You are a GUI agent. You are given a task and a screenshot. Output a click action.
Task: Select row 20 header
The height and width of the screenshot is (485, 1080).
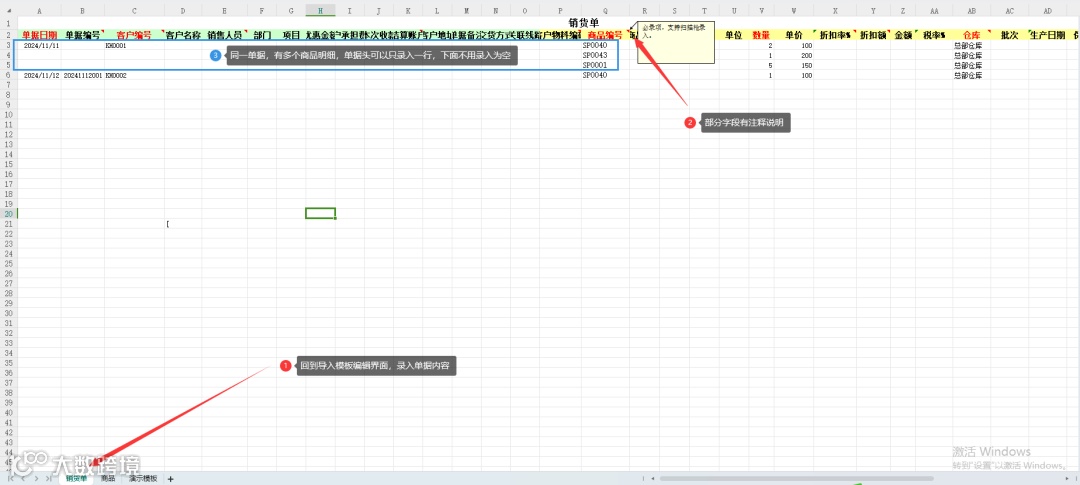(8, 214)
